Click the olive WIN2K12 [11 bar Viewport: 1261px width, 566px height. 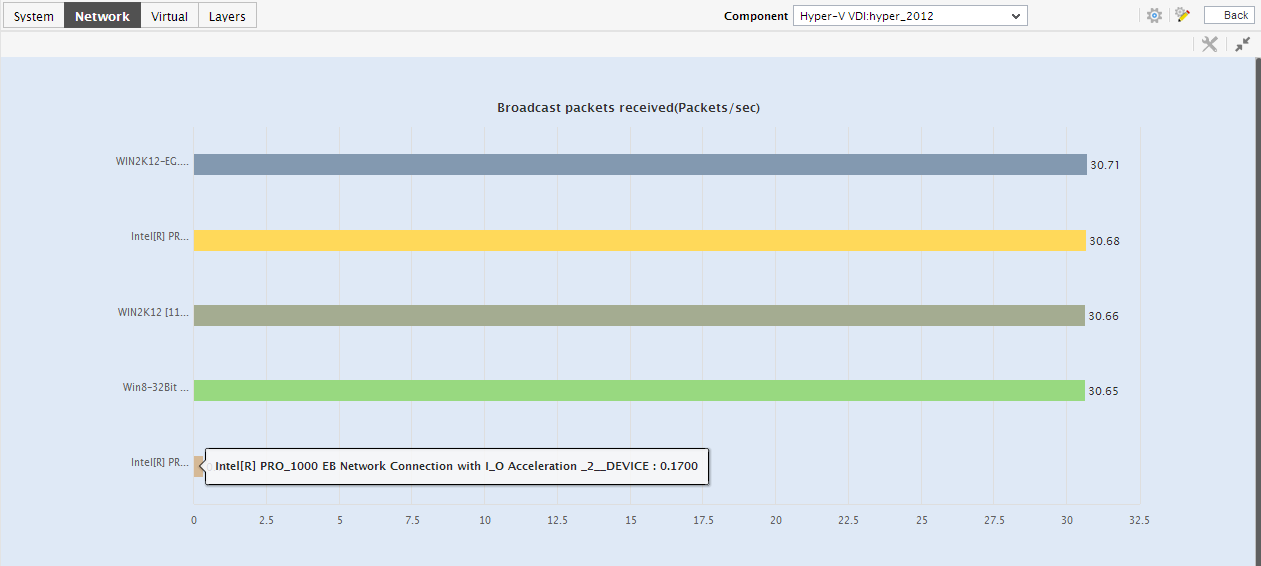[x=639, y=315]
